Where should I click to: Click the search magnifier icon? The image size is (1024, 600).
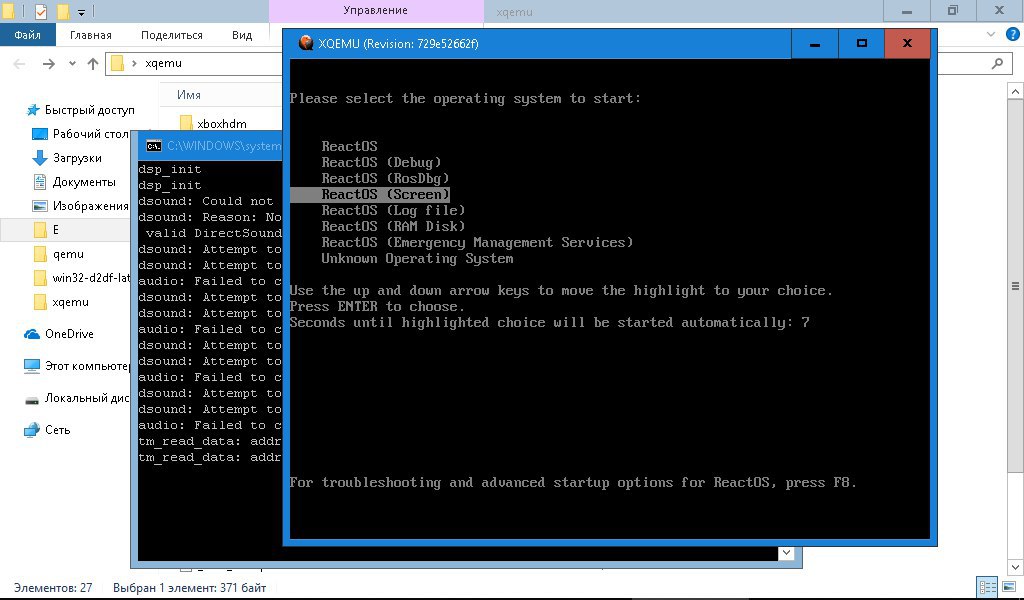(997, 63)
